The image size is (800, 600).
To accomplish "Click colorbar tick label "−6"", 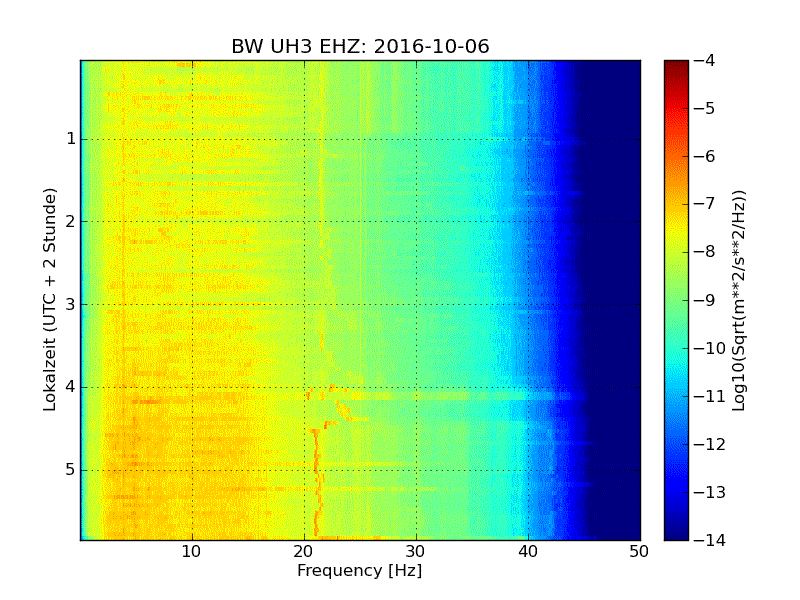I will (705, 156).
